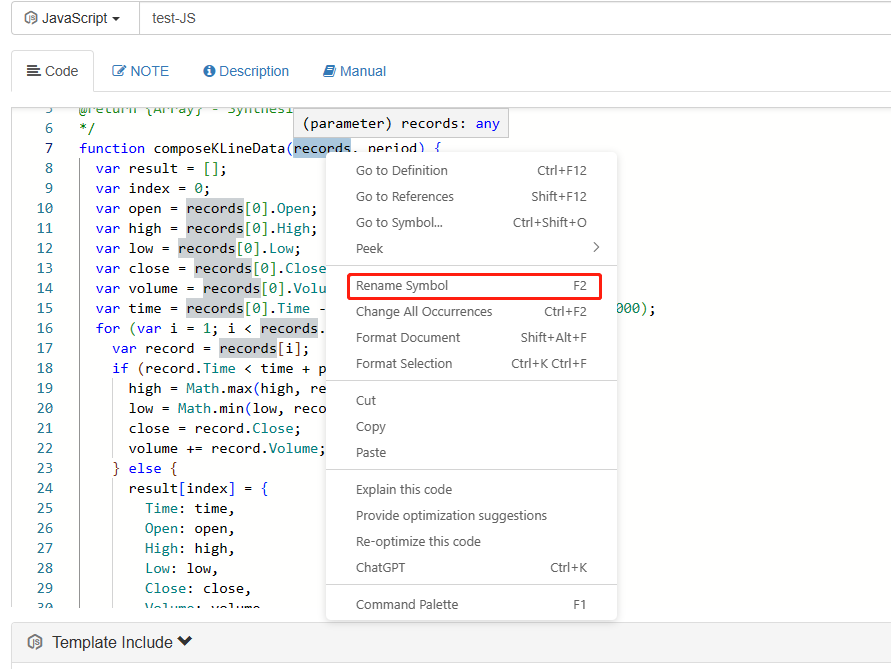Select Go to Definition from context menu
The image size is (891, 669).
pos(402,171)
